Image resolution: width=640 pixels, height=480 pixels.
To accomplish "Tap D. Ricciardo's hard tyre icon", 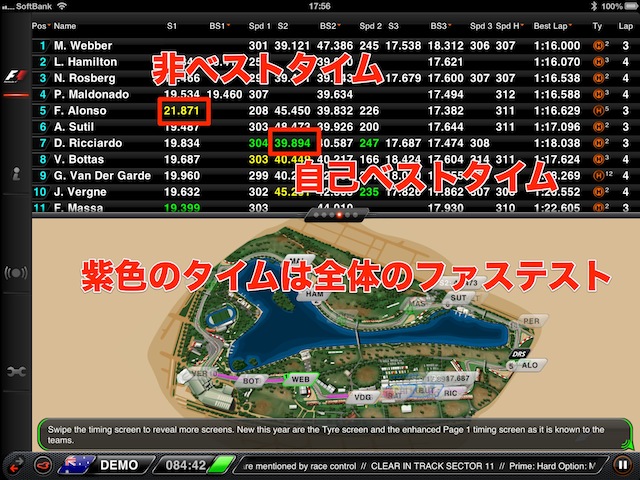I will 598,143.
